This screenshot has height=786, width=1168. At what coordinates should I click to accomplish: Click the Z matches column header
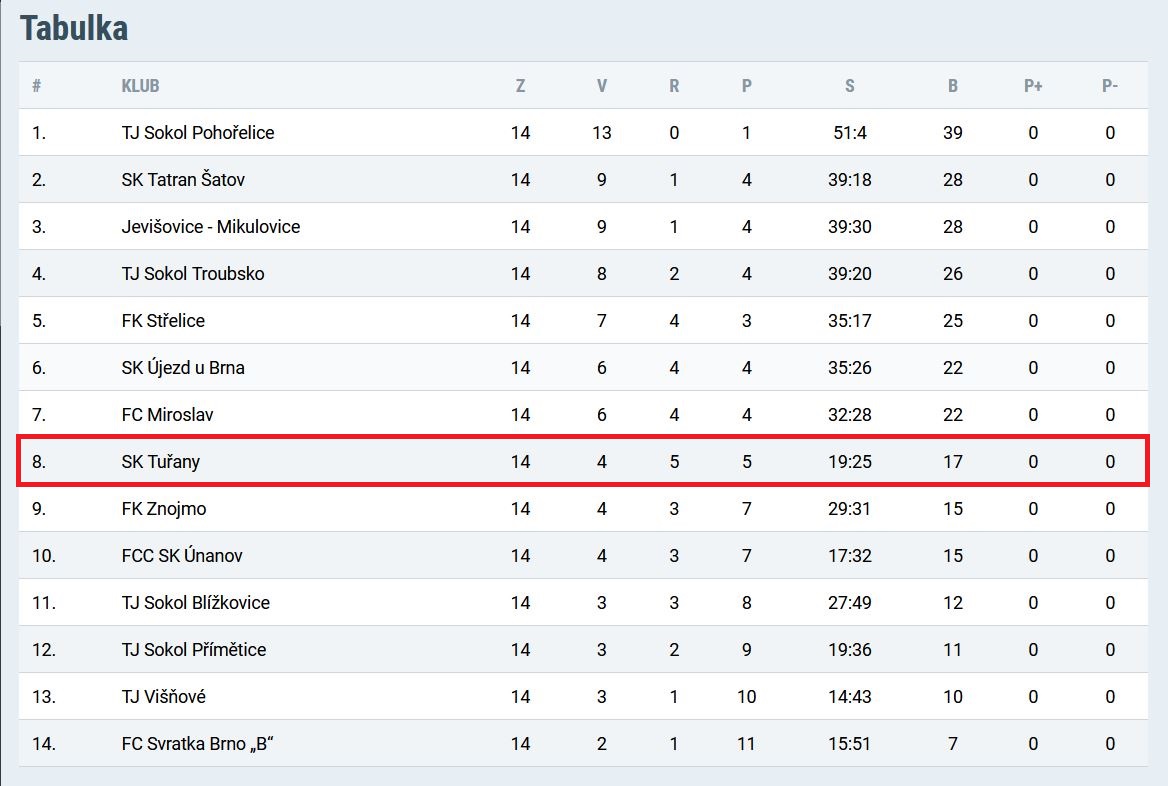[x=521, y=86]
